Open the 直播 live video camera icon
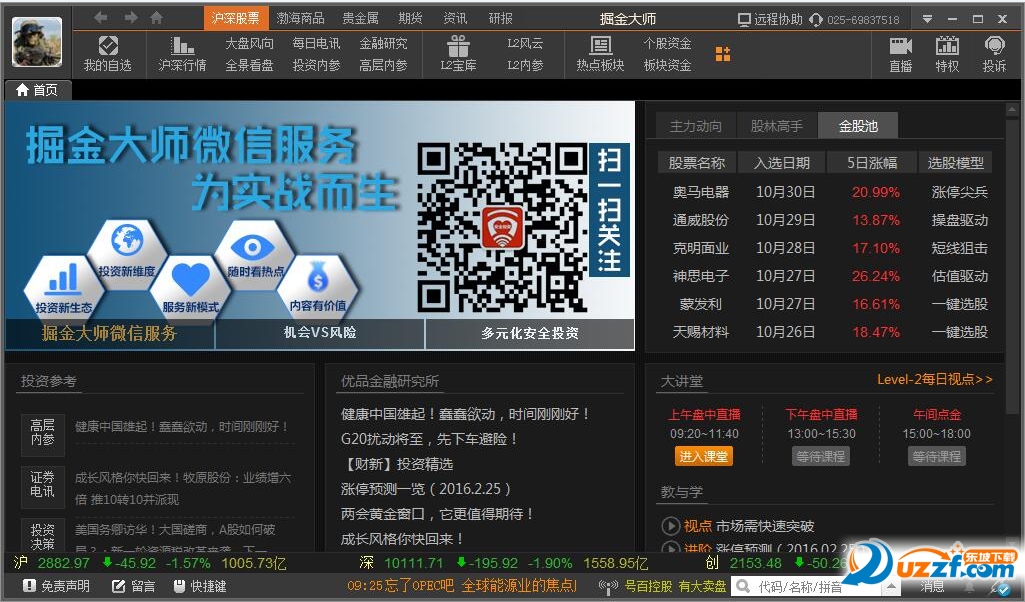Image resolution: width=1025 pixels, height=602 pixels. click(x=901, y=46)
